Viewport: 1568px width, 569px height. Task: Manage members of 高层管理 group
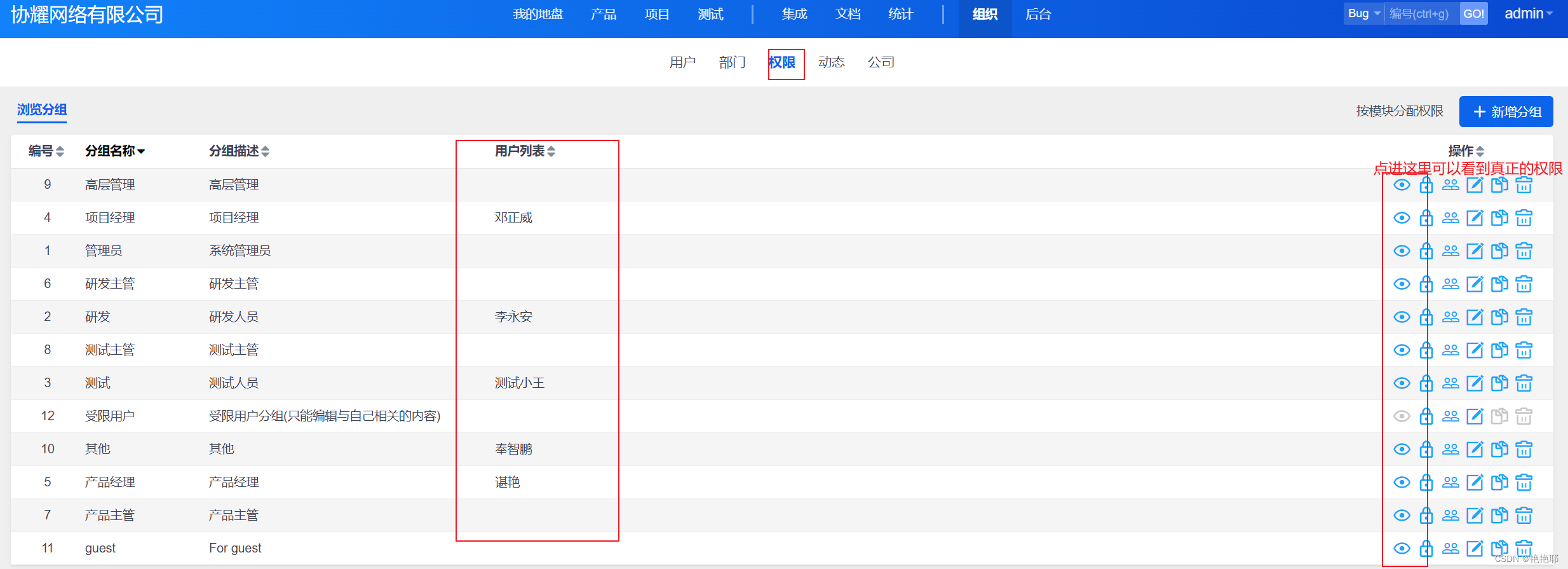tap(1450, 185)
